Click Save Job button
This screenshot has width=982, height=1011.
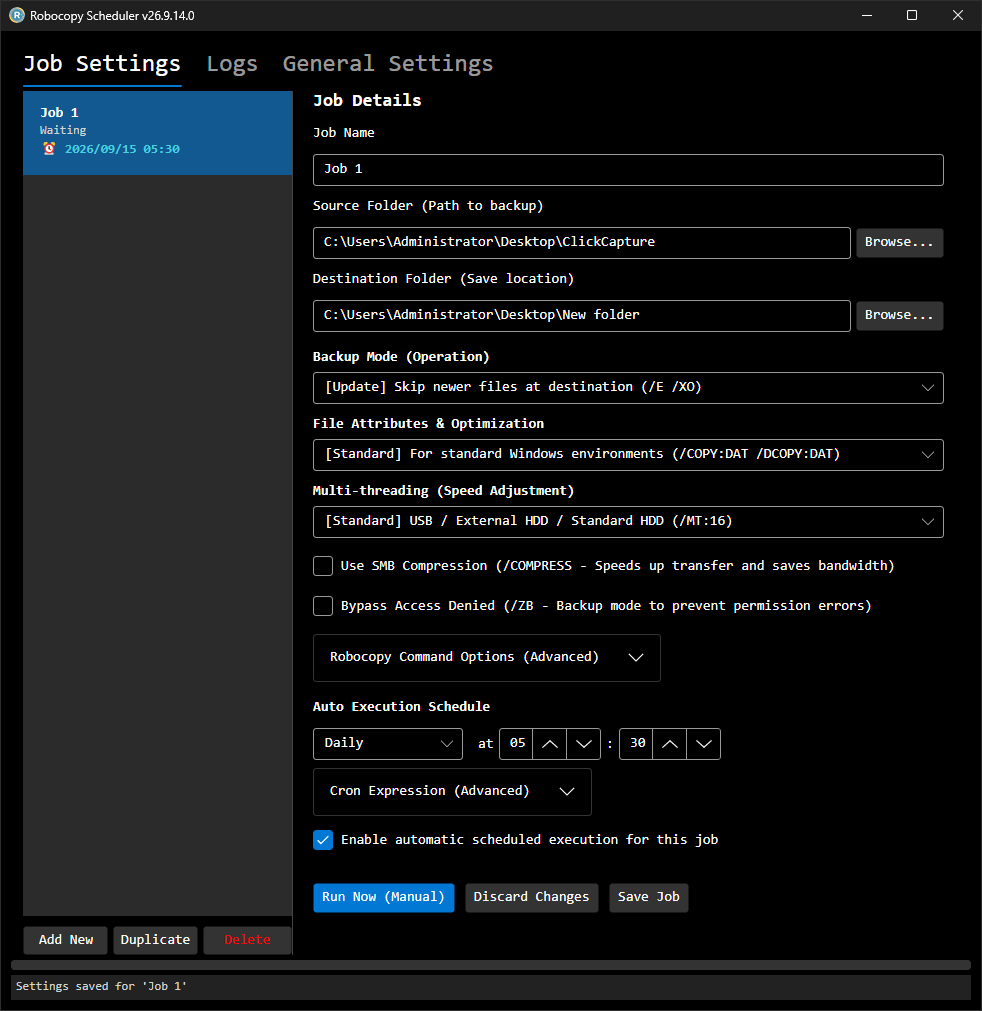click(649, 898)
